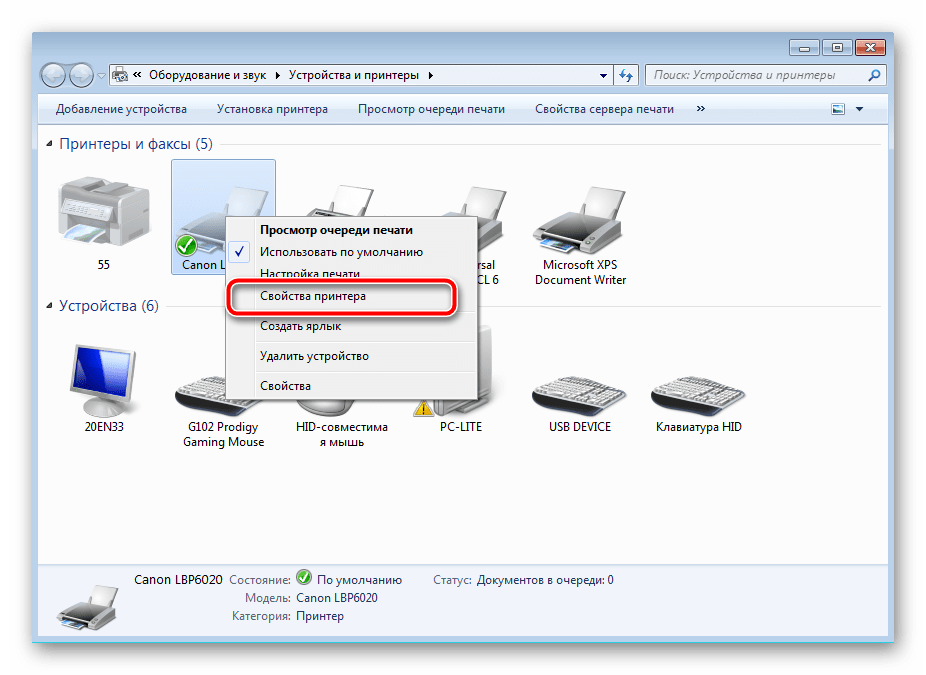Screen dimensions: 926x675
Task: Open the address bar history dropdown
Action: (x=603, y=75)
